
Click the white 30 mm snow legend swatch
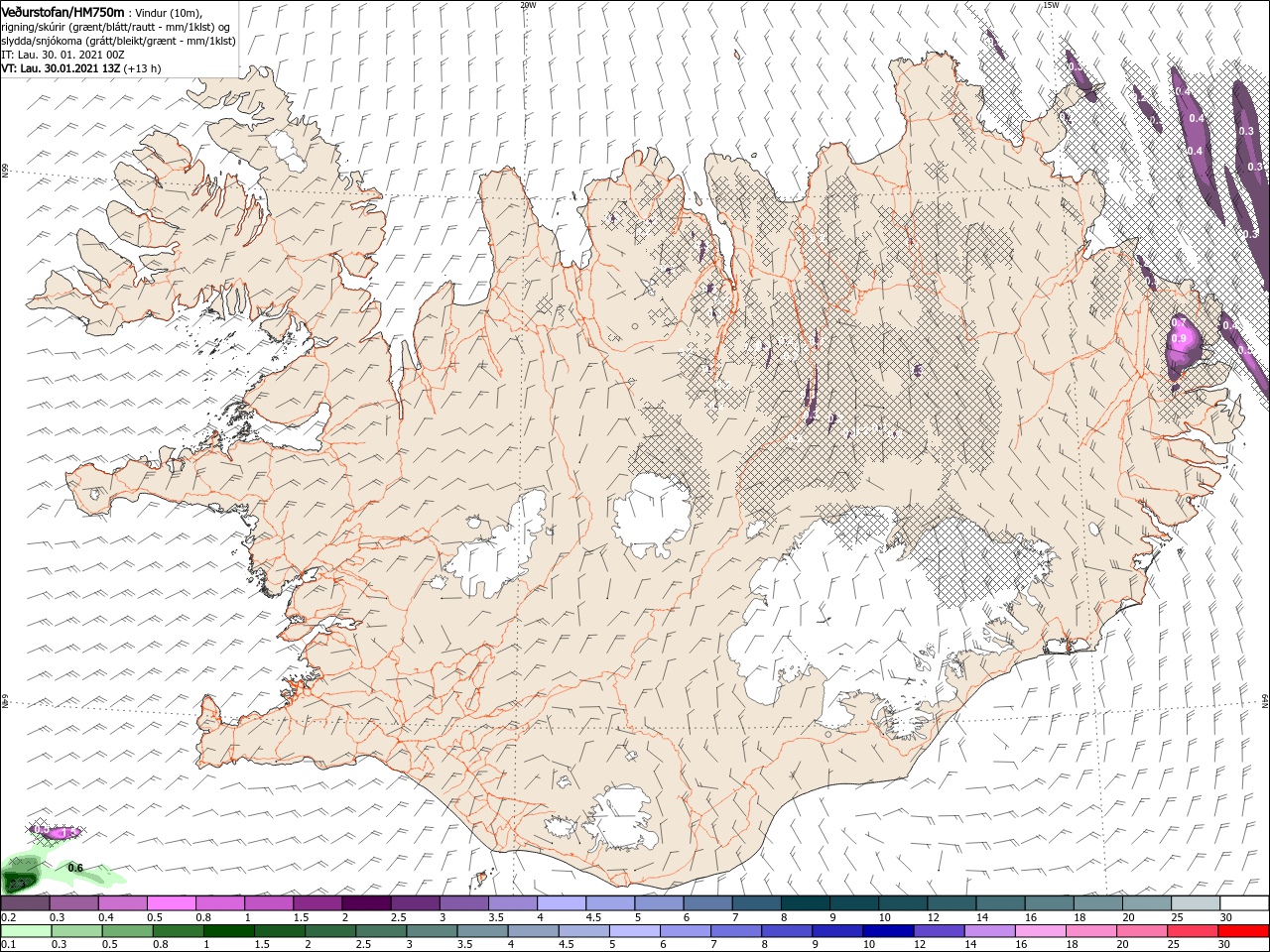point(1244,903)
